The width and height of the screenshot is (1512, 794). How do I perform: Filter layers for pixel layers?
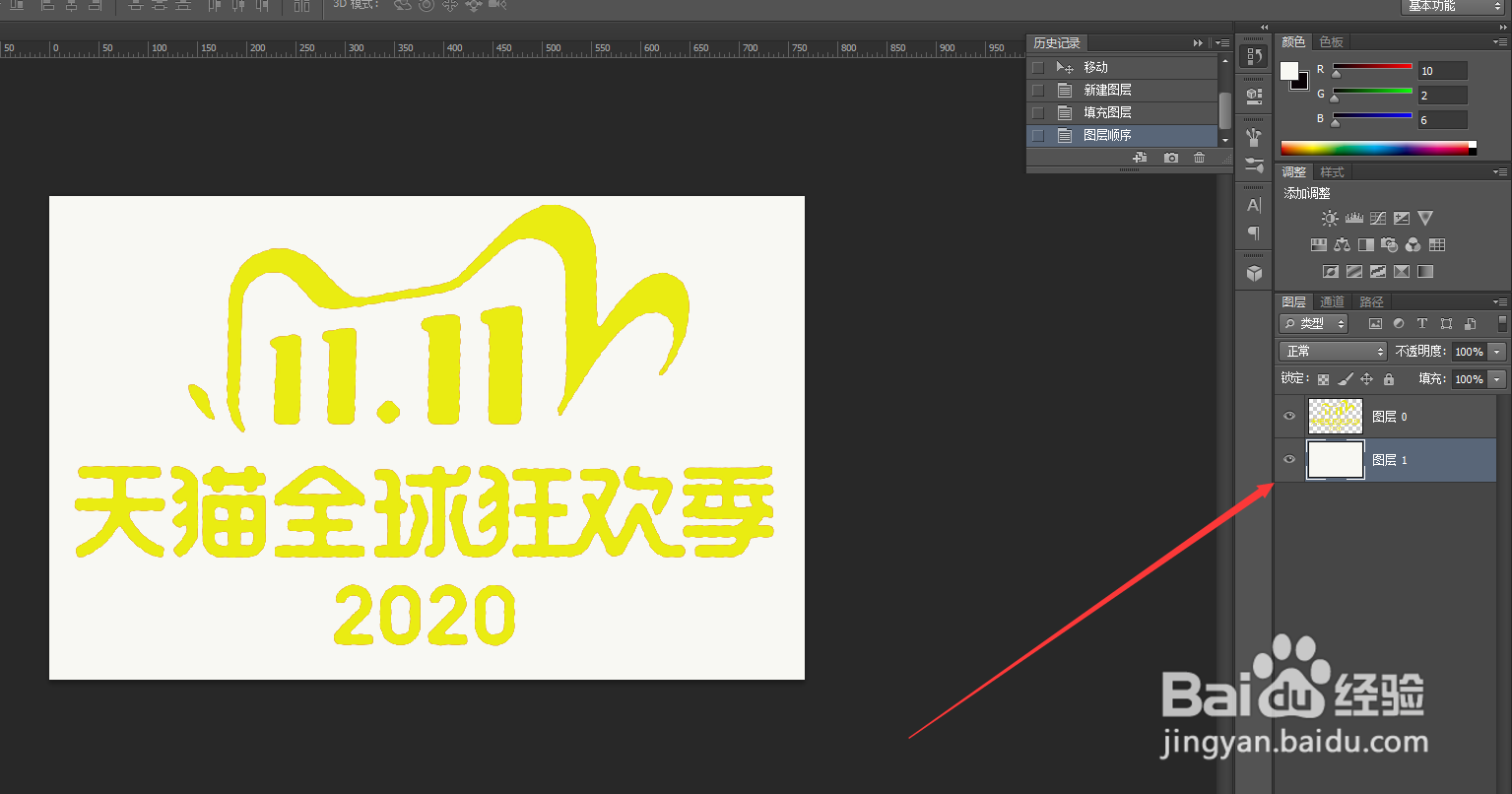pos(1375,323)
